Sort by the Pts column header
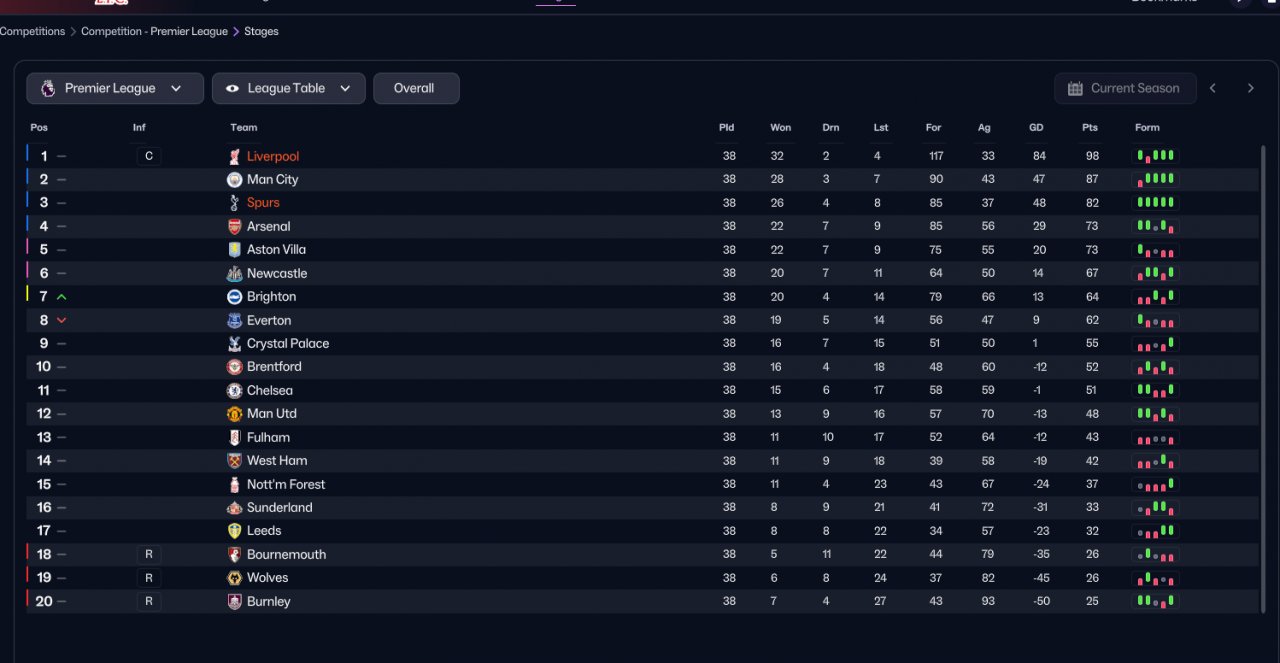This screenshot has width=1280, height=663. tap(1089, 127)
